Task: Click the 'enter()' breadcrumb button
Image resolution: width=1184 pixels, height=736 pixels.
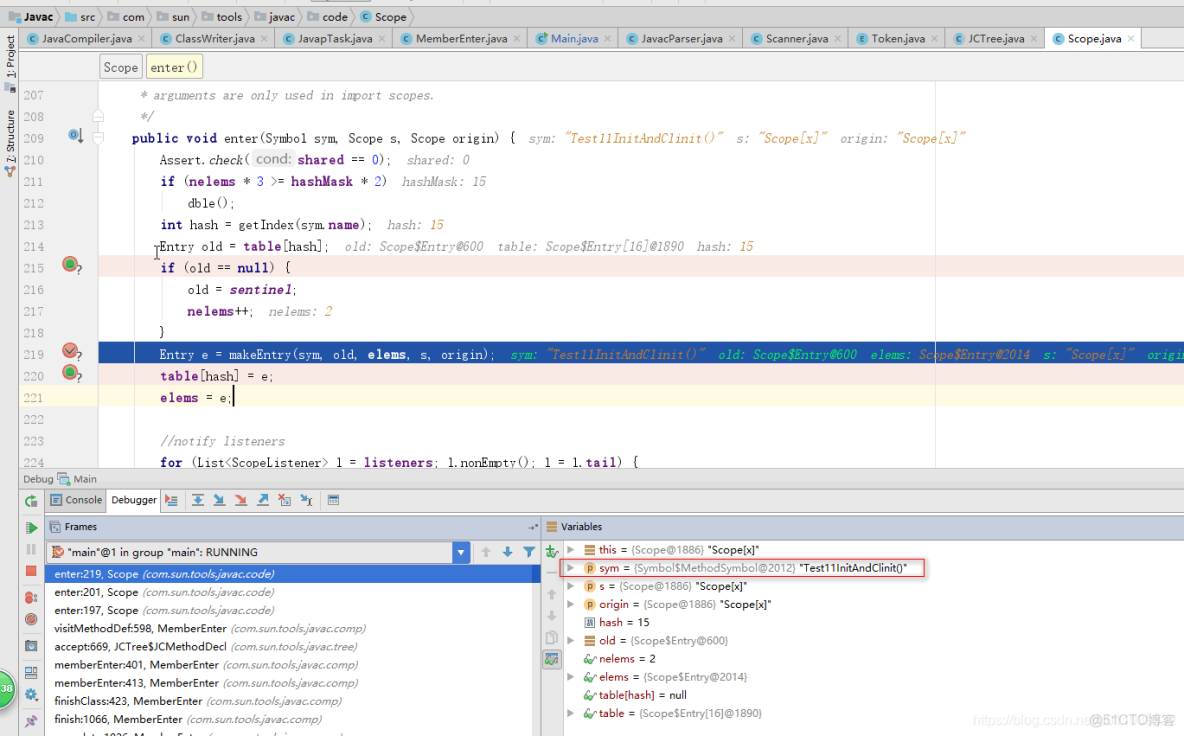Action: pyautogui.click(x=174, y=67)
